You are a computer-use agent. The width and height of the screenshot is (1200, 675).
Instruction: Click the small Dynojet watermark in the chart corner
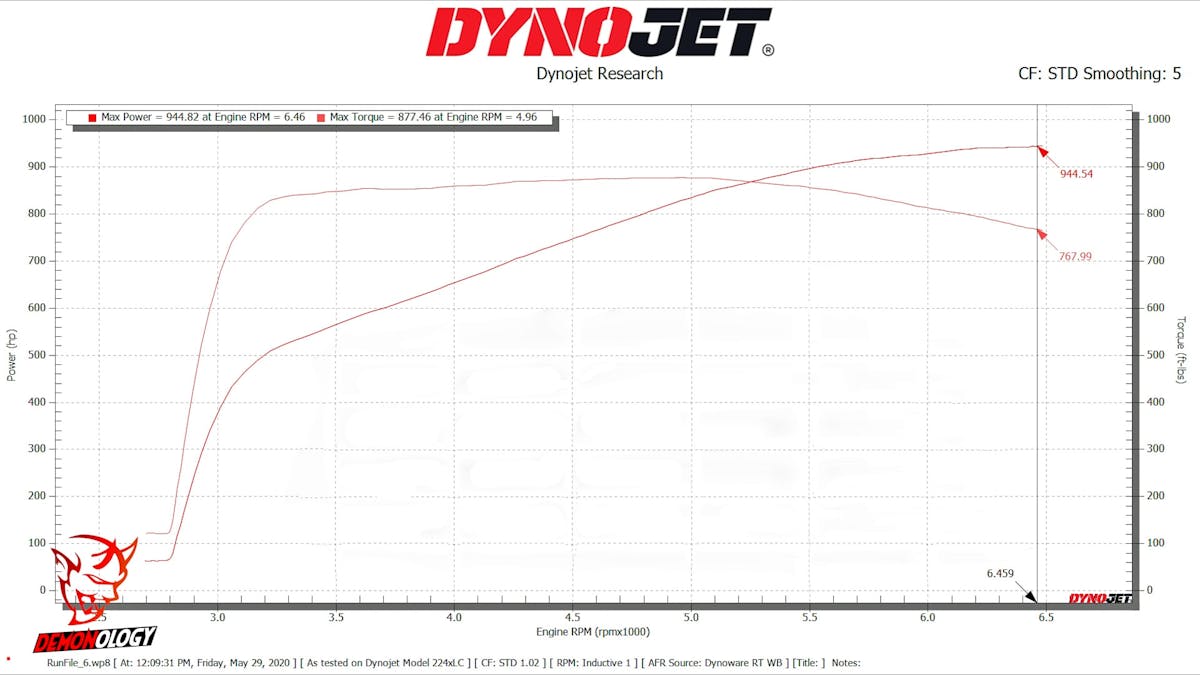[1100, 598]
